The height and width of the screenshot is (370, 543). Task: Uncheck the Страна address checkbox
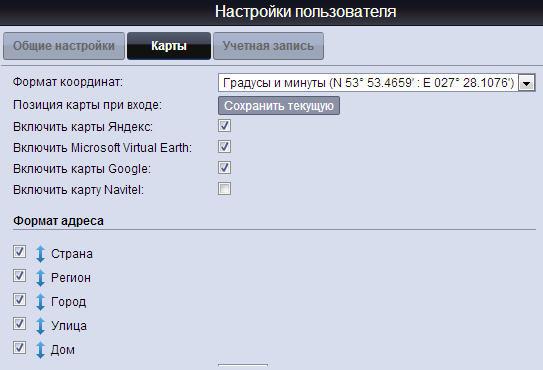coord(19,252)
